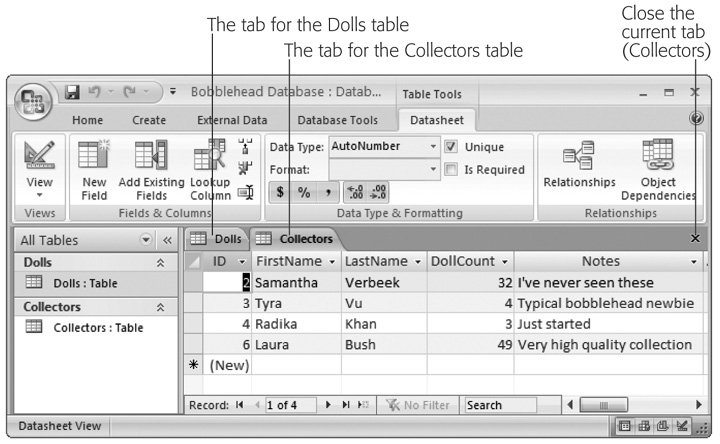
Task: Click Decrease Decimals icon
Action: [x=377, y=192]
